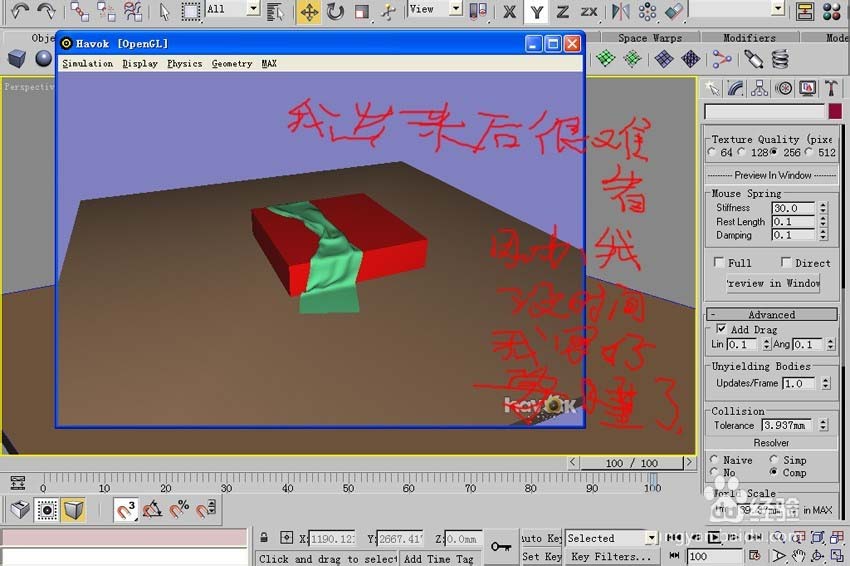This screenshot has height=566, width=850.
Task: Click the Mirror Selected Objects icon
Action: tap(621, 11)
